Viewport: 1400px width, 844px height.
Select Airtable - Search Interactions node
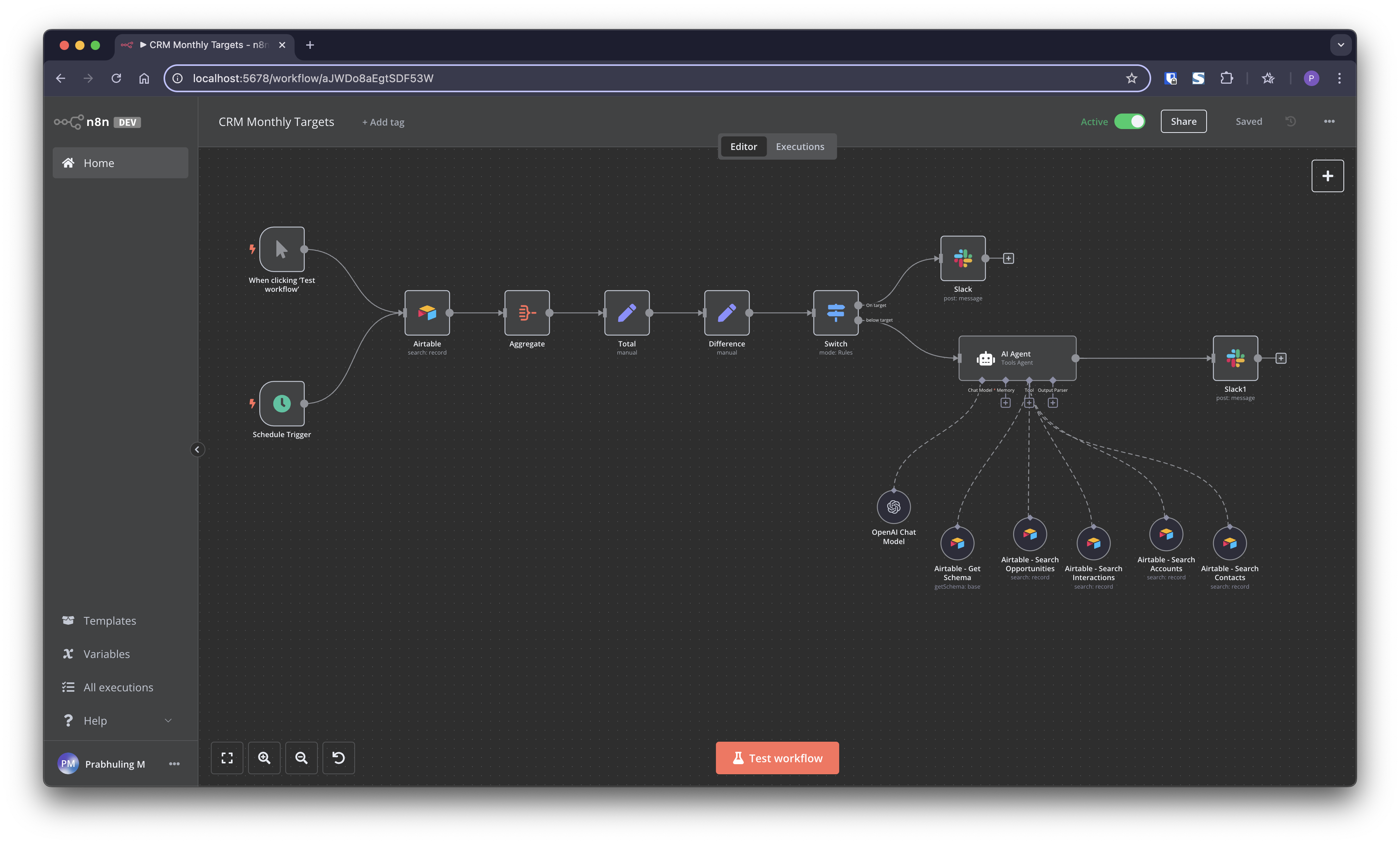click(1093, 544)
